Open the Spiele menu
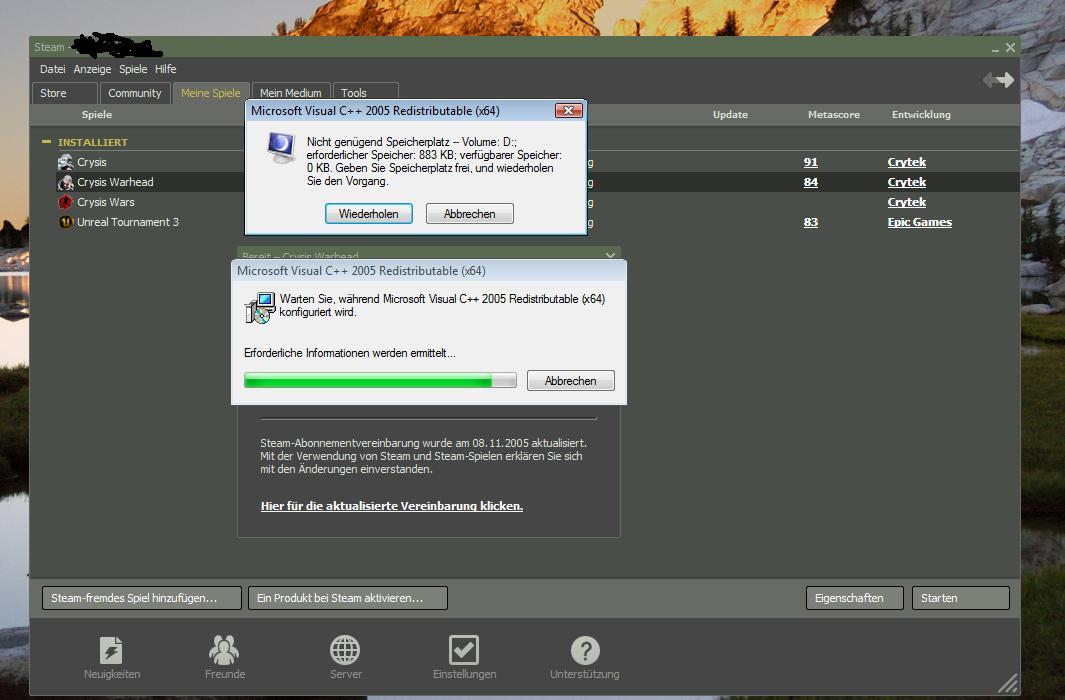The height and width of the screenshot is (700, 1065). [x=132, y=69]
